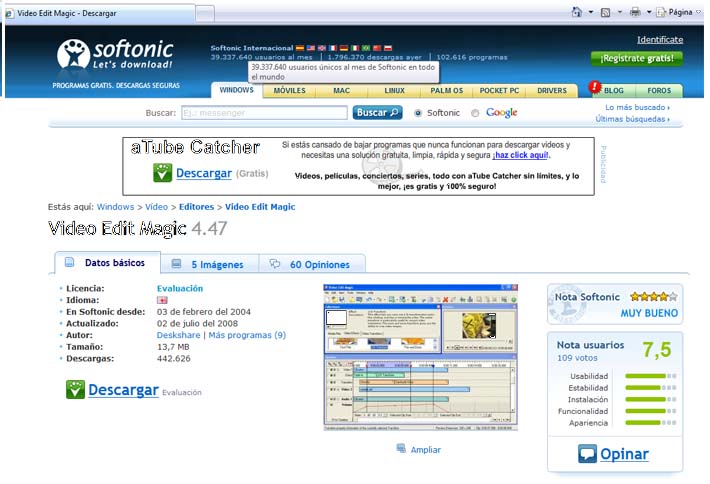Click the Spanish flag icon
The image size is (710, 484).
coord(300,48)
